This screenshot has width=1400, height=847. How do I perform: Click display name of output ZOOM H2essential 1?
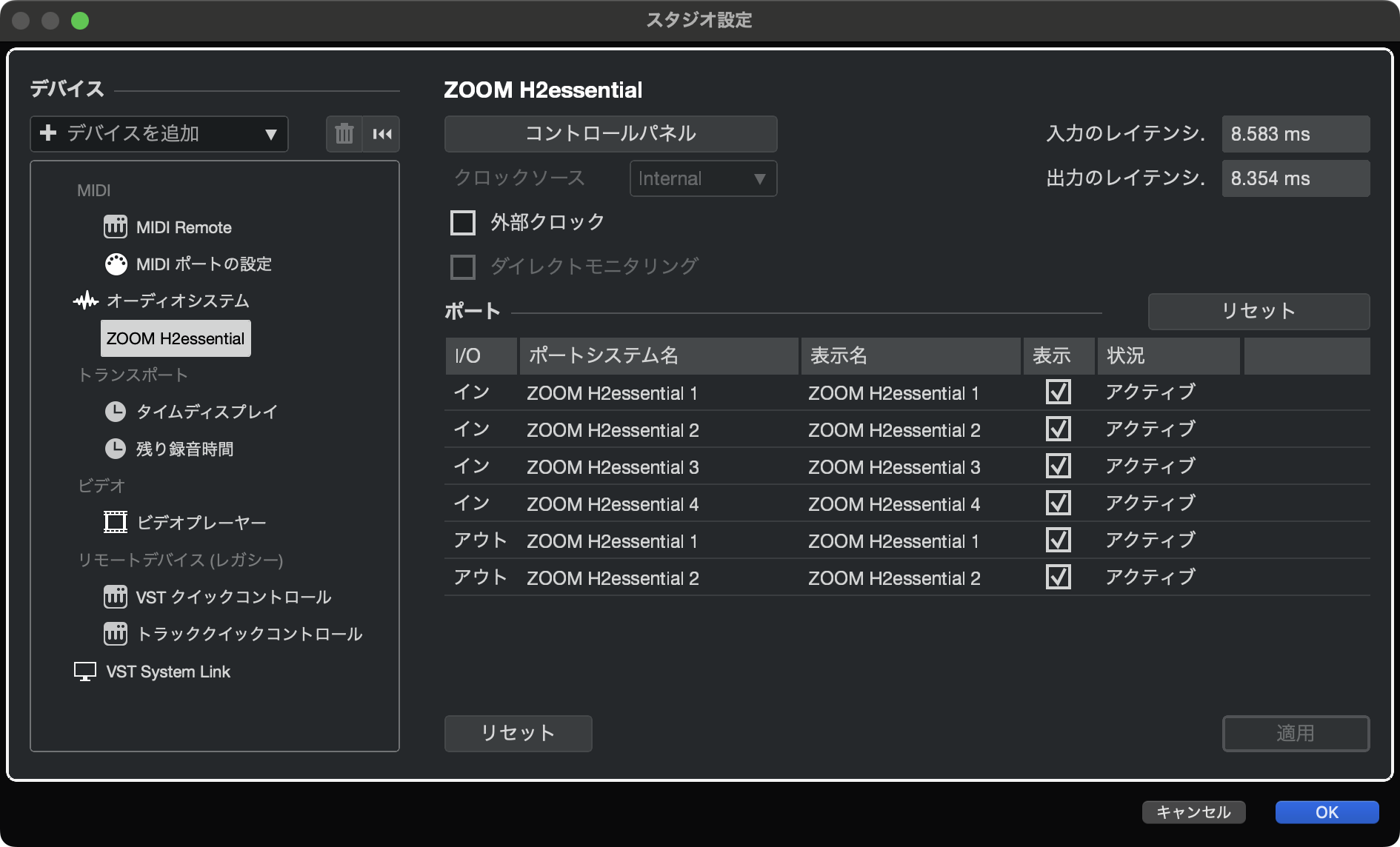point(893,541)
